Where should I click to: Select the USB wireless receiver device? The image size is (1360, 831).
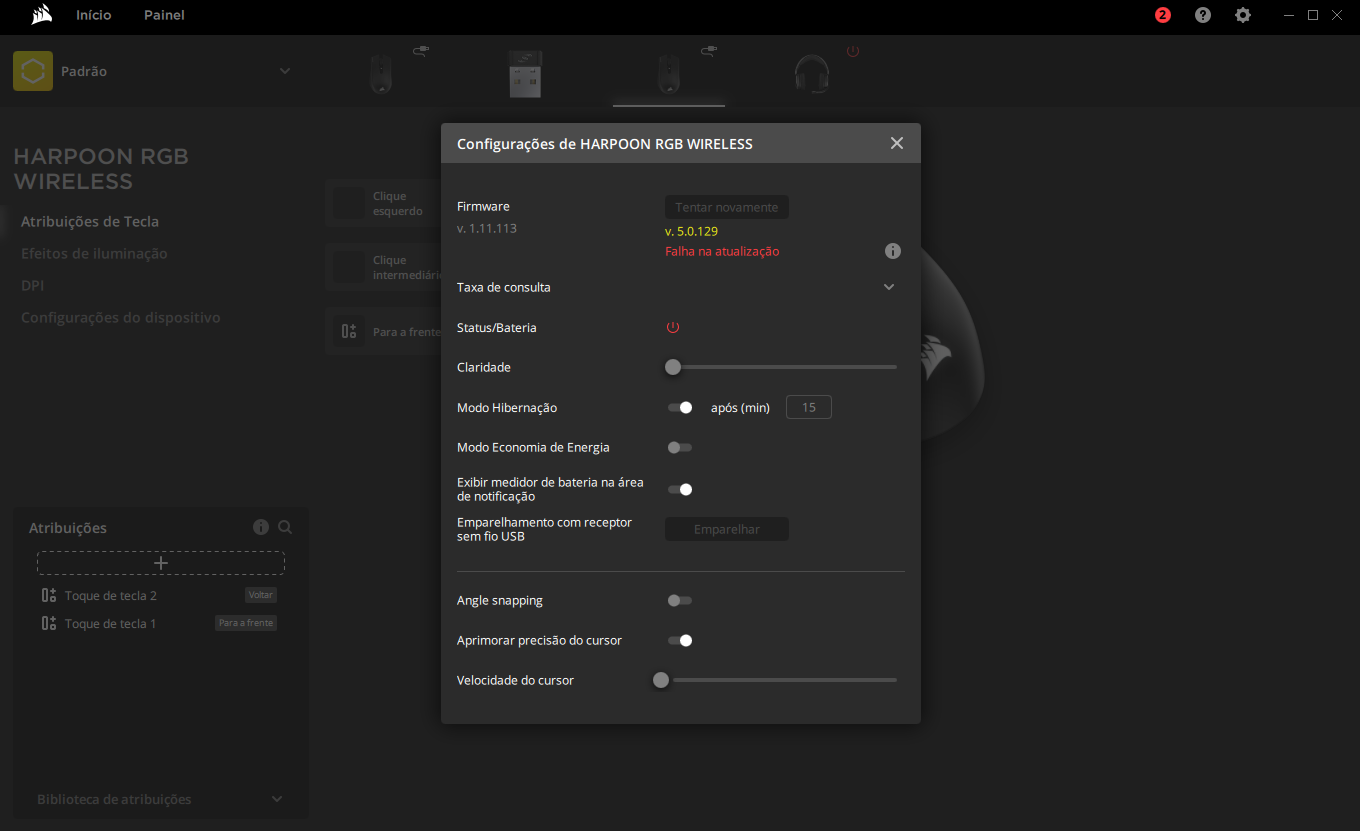524,74
